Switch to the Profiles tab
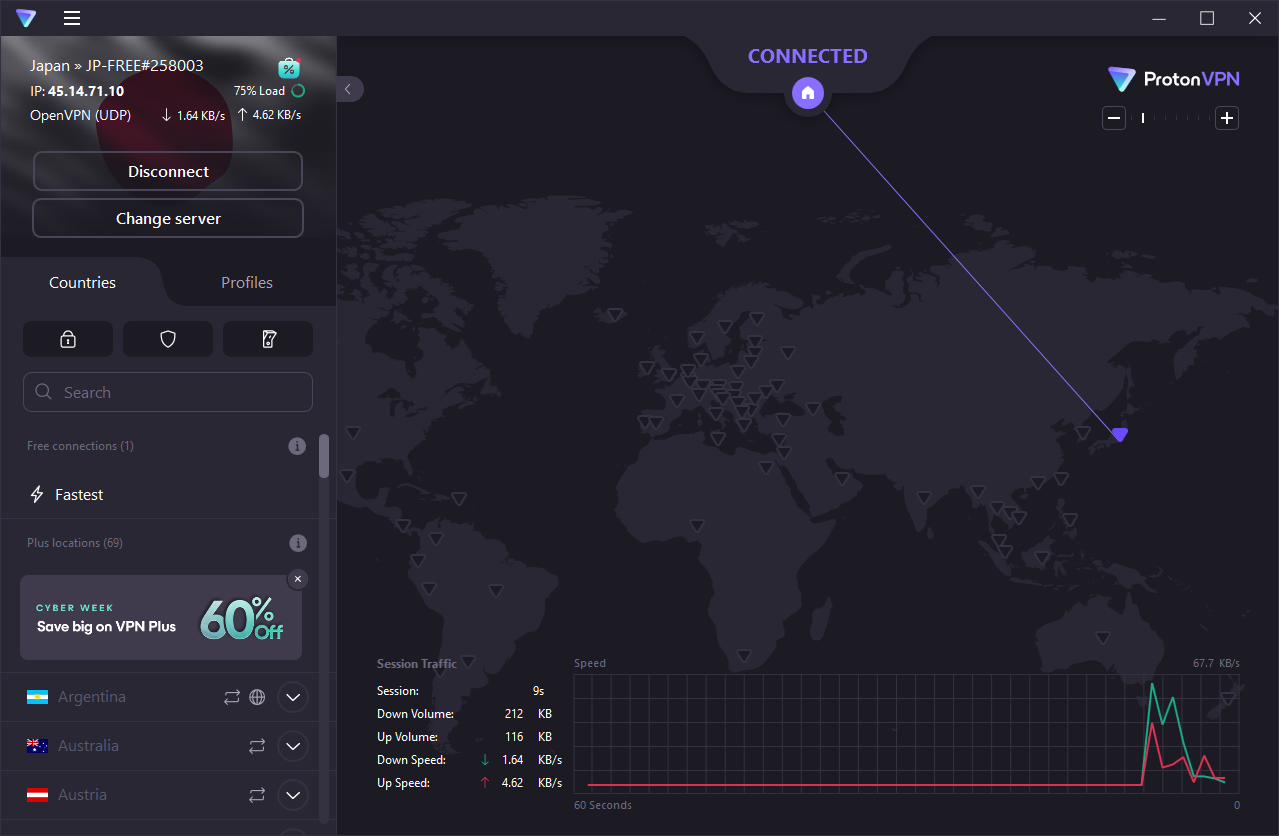The image size is (1279, 836). (247, 283)
